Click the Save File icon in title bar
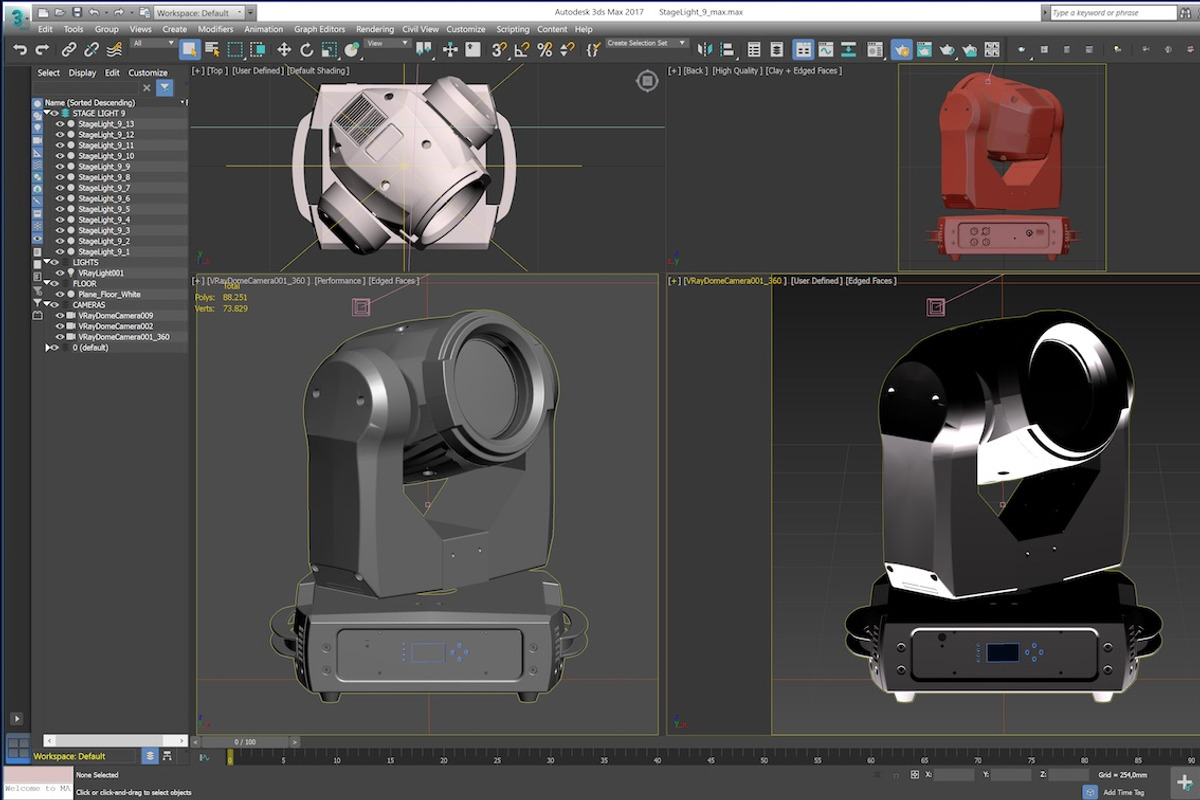Image resolution: width=1200 pixels, height=800 pixels. [77, 12]
